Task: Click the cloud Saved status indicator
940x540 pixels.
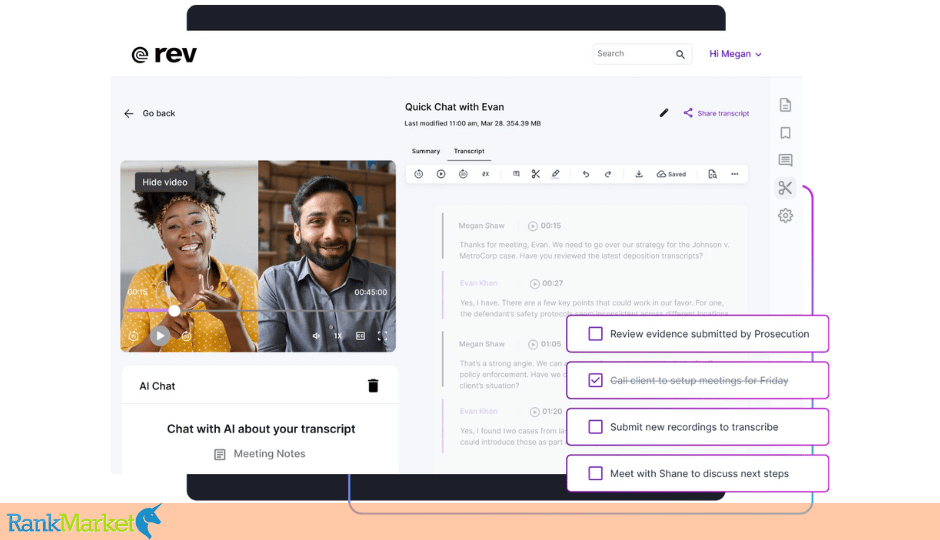Action: click(x=671, y=174)
